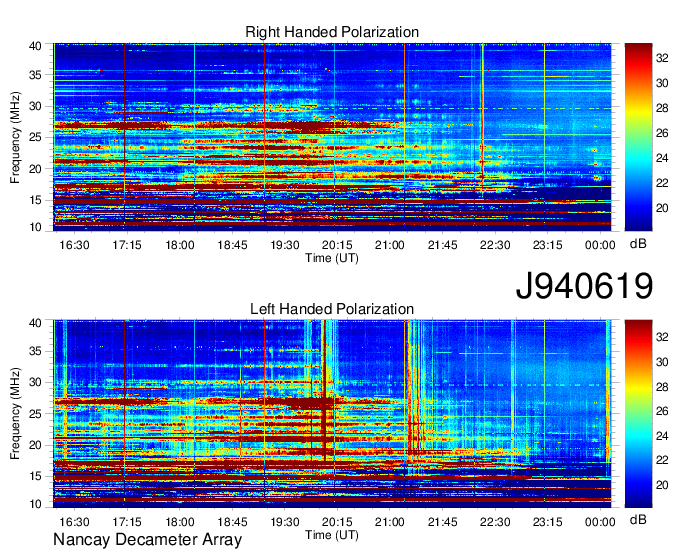Screen dimensions: 680x552
Task: Select the 21:00 tick under Left Handed plot
Action: [x=389, y=522]
